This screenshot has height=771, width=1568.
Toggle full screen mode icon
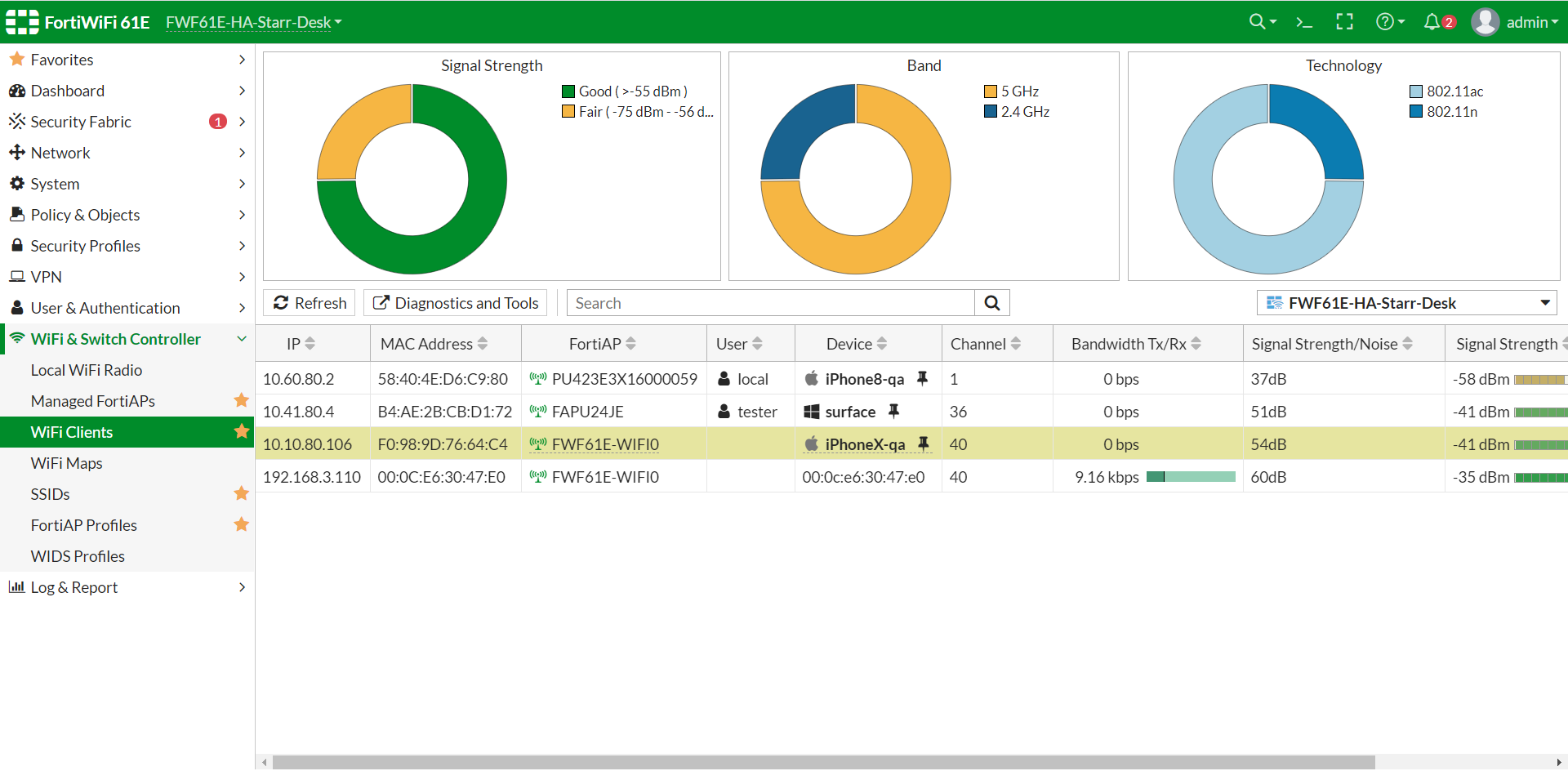click(1344, 22)
